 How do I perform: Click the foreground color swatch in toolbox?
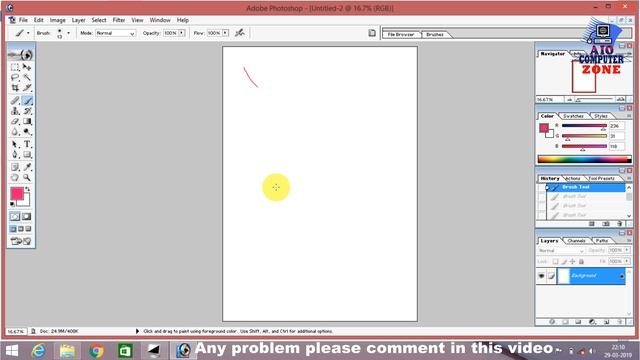pos(17,193)
